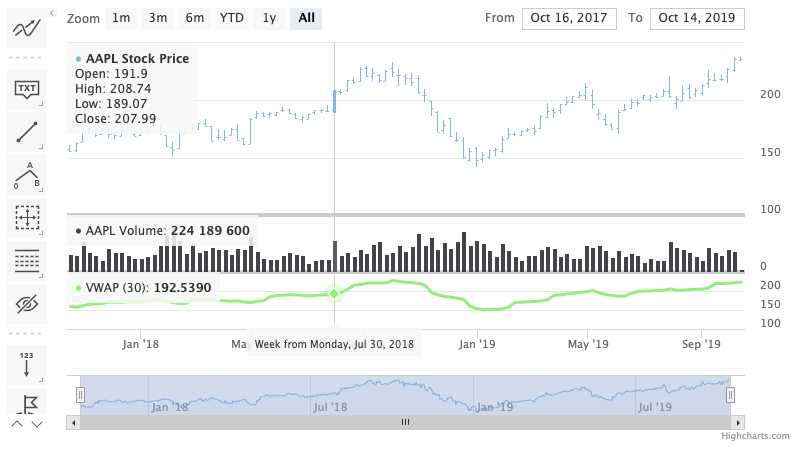800x452 pixels.
Task: Click the Jan '19 axis label
Action: coord(477,344)
